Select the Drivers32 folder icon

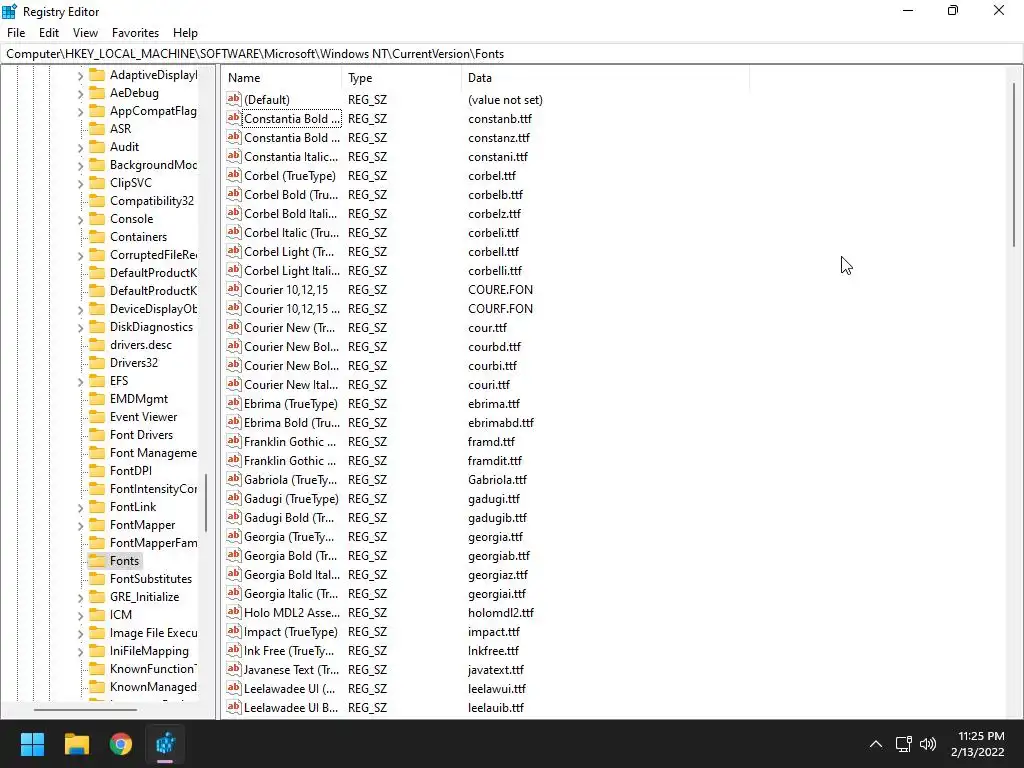pyautogui.click(x=97, y=362)
